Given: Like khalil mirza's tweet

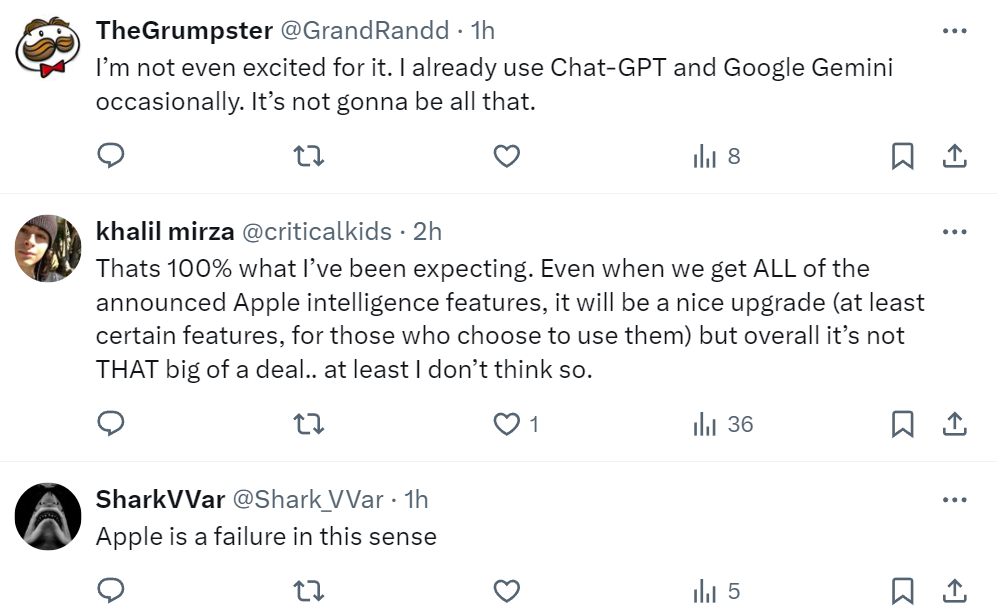Looking at the screenshot, I should tap(508, 424).
